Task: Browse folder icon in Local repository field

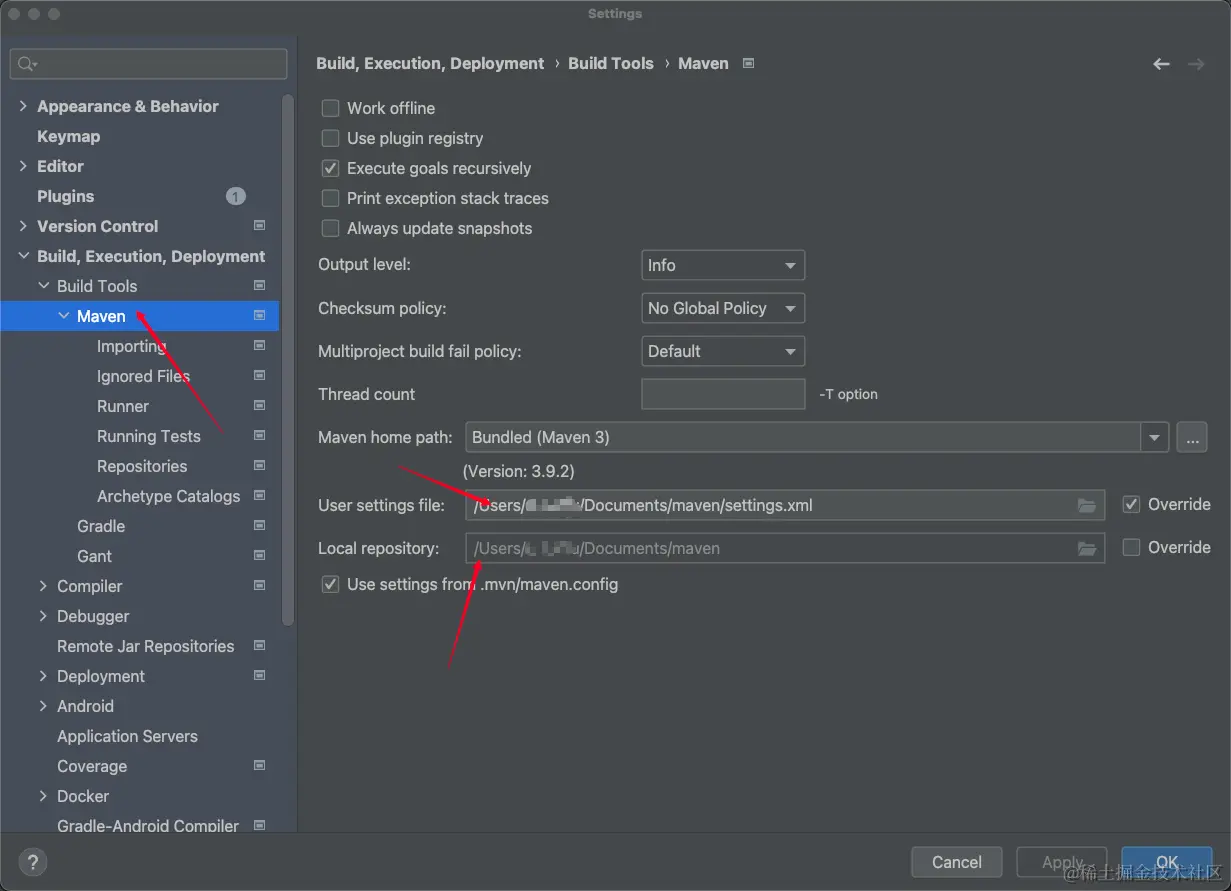Action: (1087, 548)
